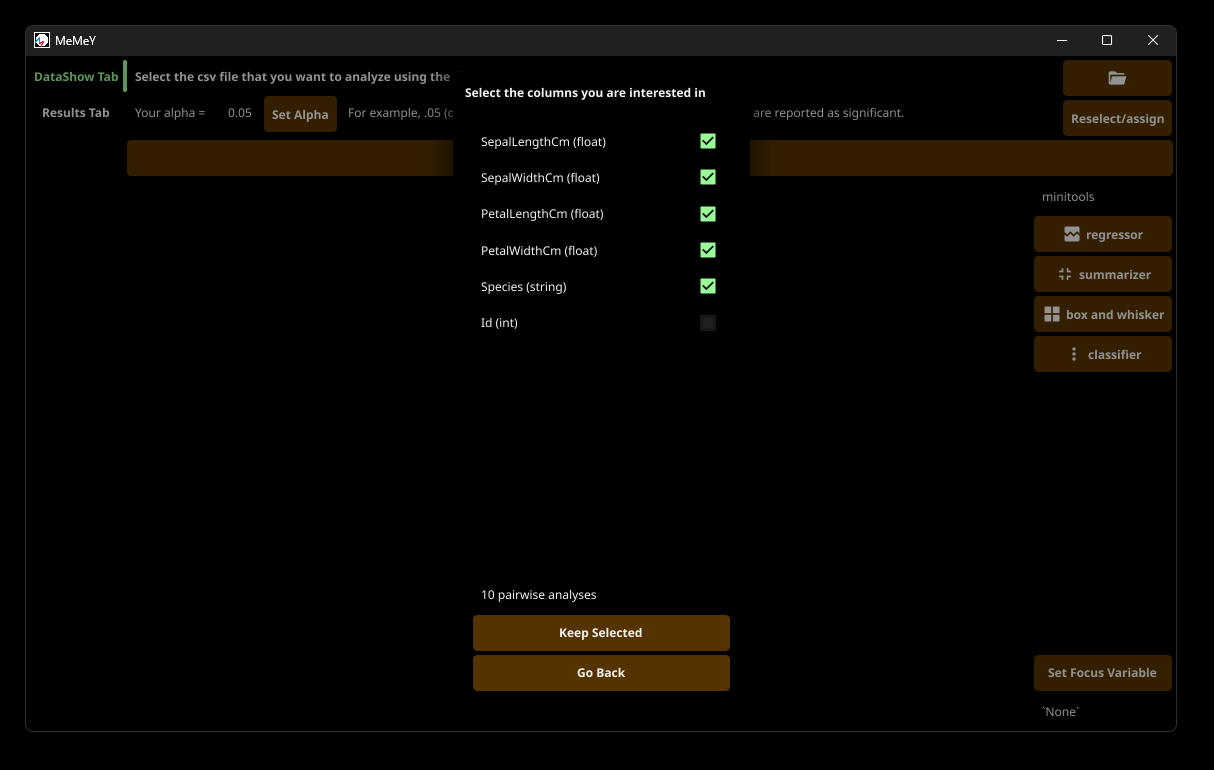
Task: Launch the summarizer minitool
Action: click(x=1103, y=274)
